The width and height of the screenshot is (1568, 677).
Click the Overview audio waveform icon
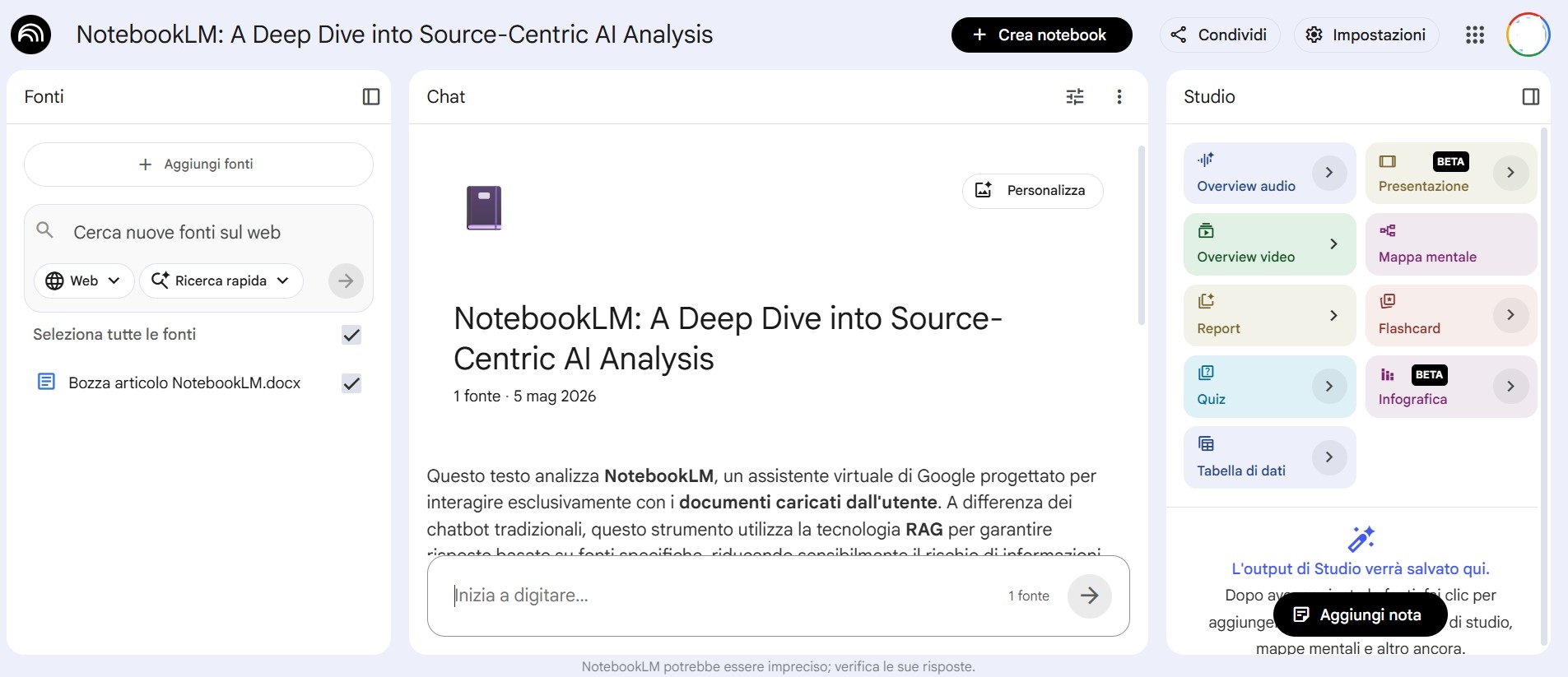pyautogui.click(x=1206, y=160)
